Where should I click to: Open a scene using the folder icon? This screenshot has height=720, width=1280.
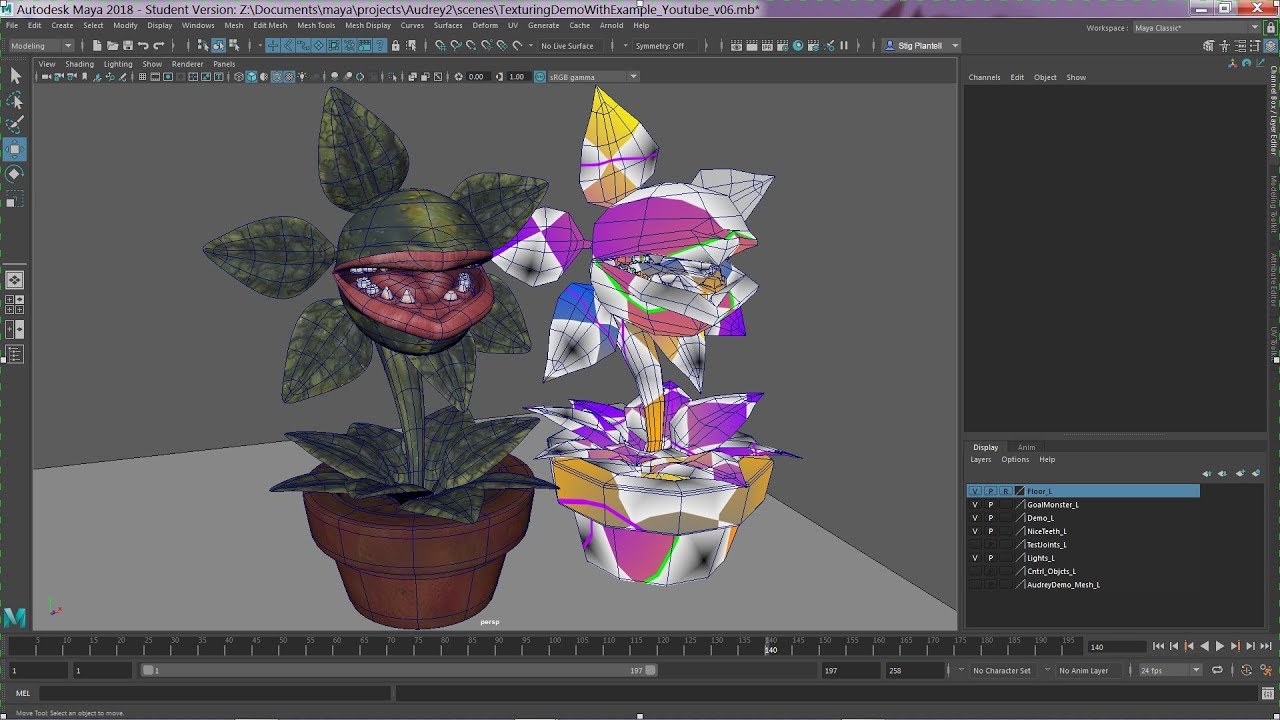[112, 45]
